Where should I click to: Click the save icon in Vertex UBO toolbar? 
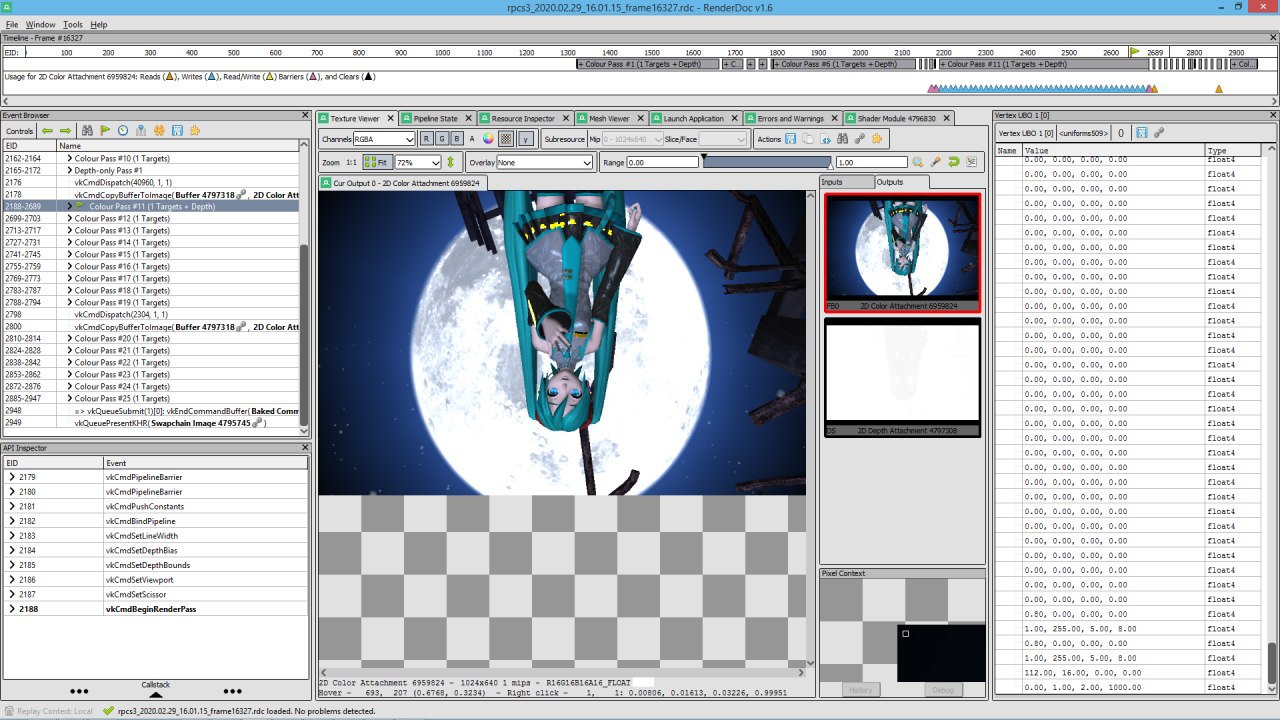[x=1141, y=132]
